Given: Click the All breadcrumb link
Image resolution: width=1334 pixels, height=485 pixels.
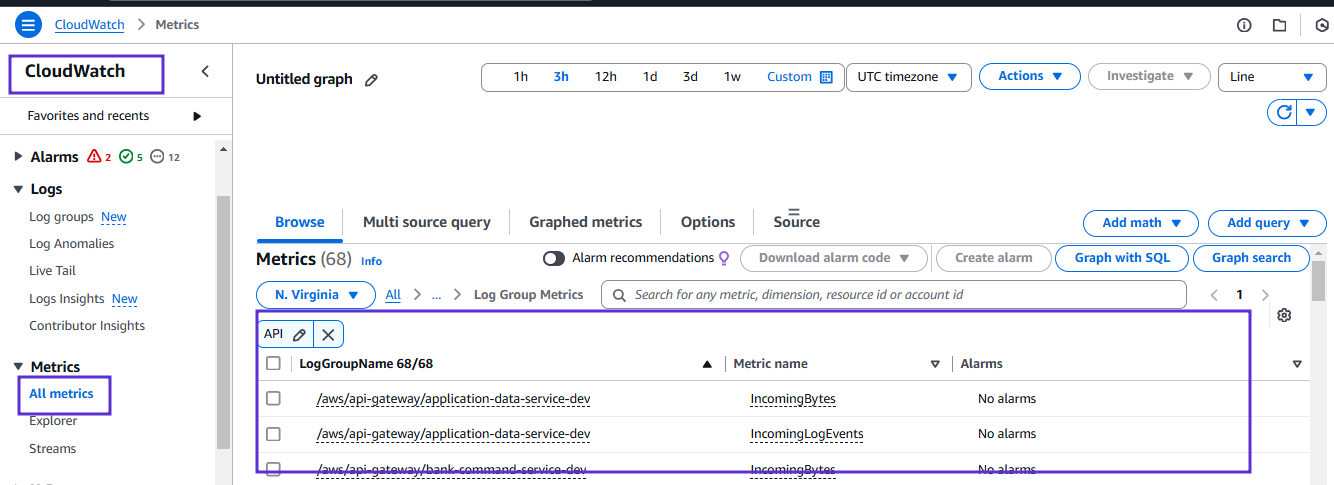Looking at the screenshot, I should pos(393,295).
